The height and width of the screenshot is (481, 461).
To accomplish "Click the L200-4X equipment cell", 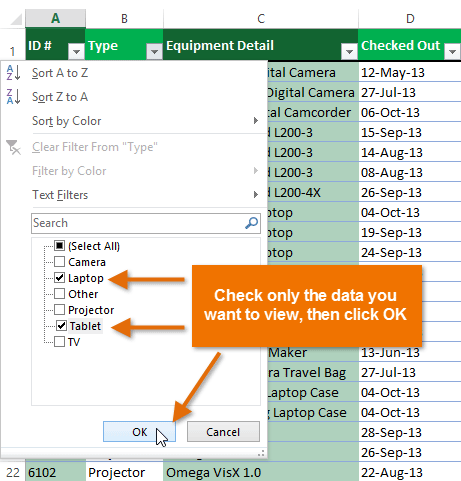I will (313, 192).
